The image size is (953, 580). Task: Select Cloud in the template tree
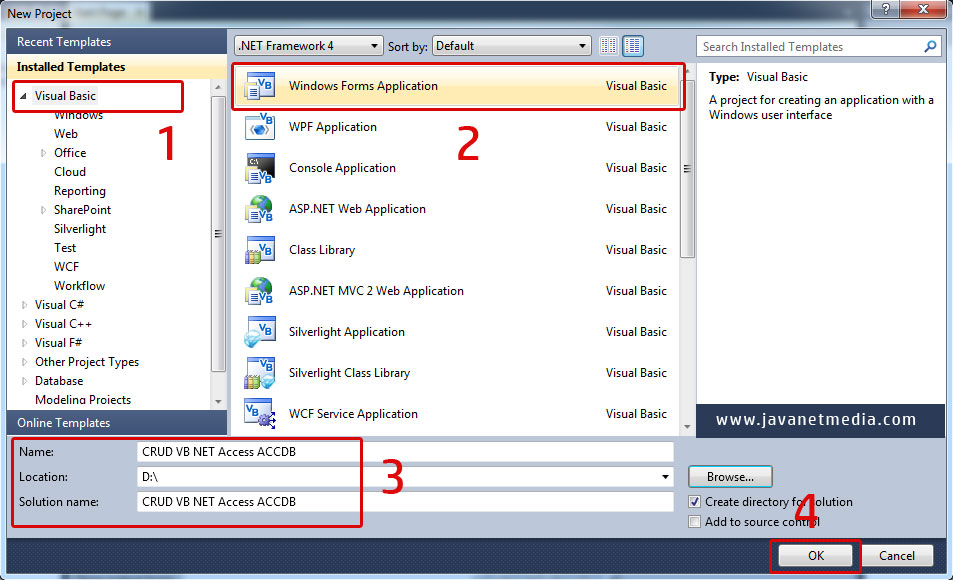[x=70, y=172]
